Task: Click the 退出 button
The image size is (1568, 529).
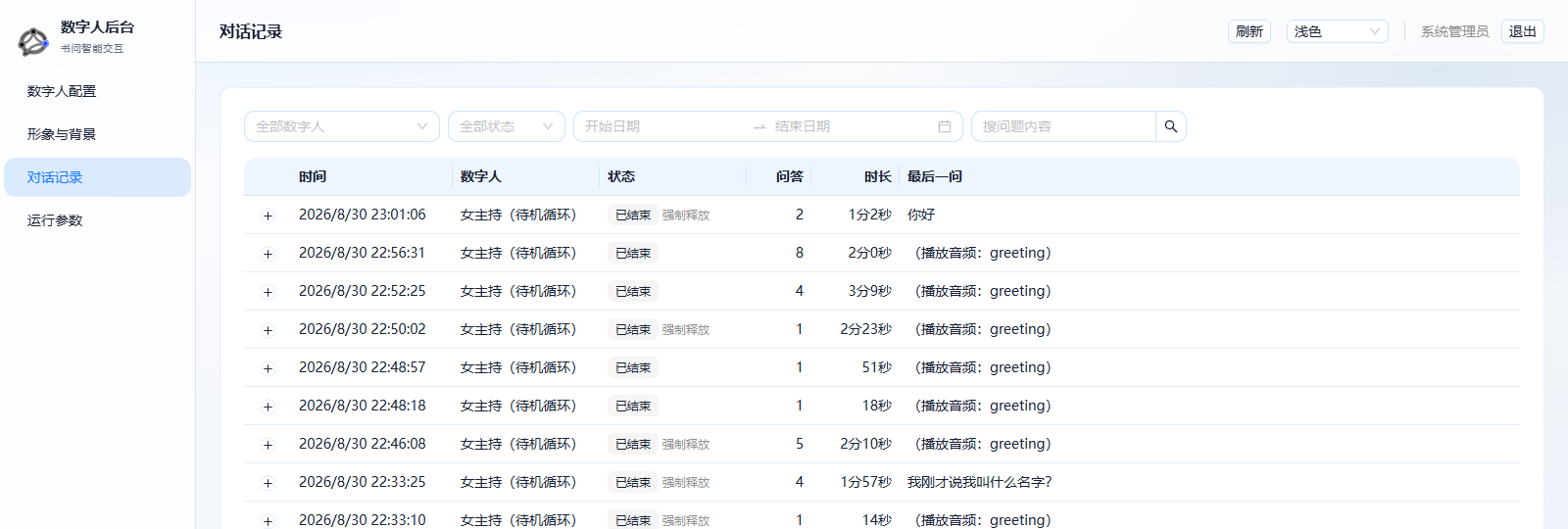Action: [1523, 31]
